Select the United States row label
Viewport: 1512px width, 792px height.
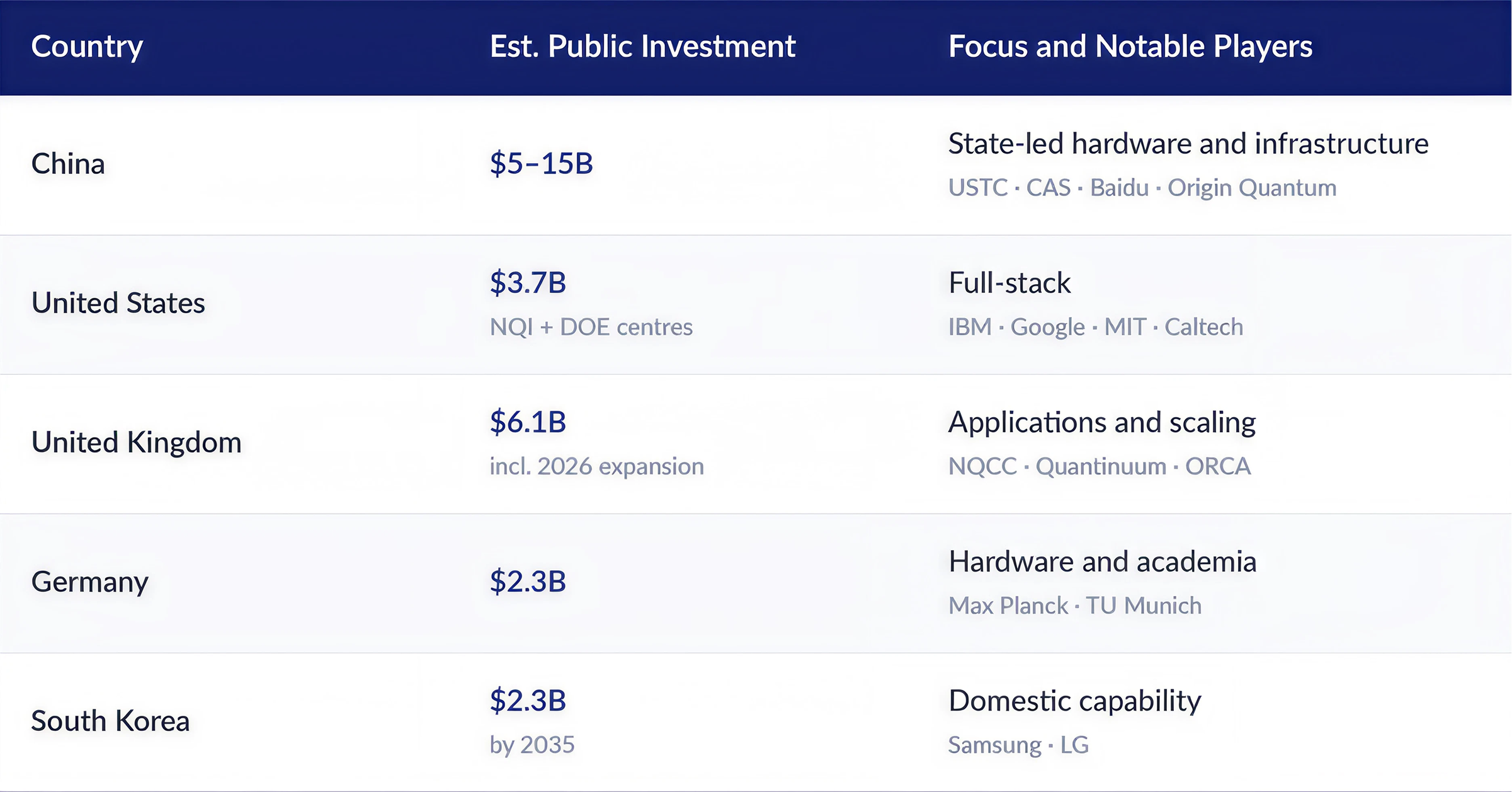tap(118, 303)
